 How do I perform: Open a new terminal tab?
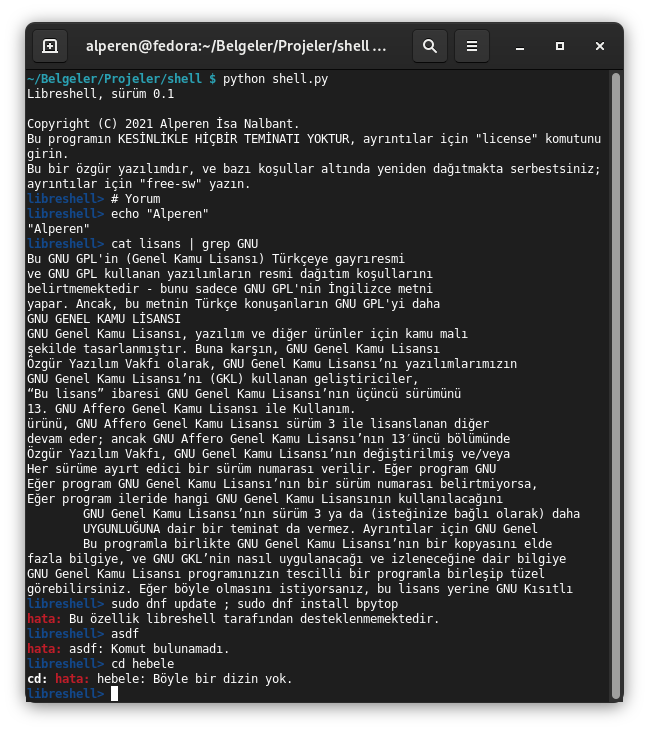point(50,46)
